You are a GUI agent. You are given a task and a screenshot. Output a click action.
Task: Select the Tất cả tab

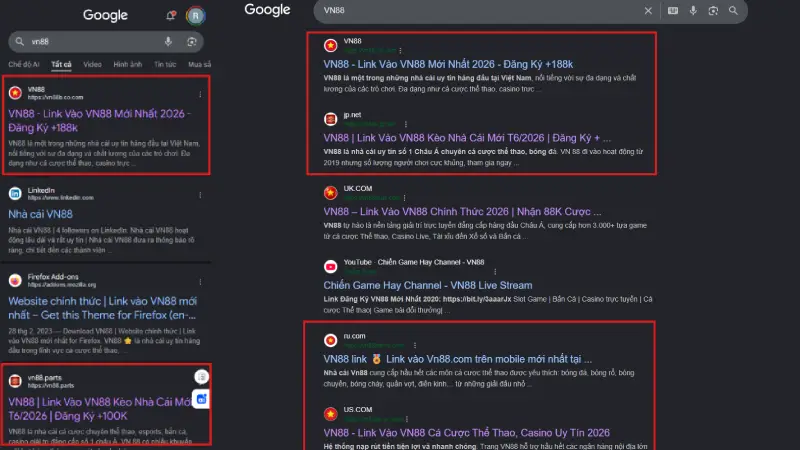coord(61,64)
